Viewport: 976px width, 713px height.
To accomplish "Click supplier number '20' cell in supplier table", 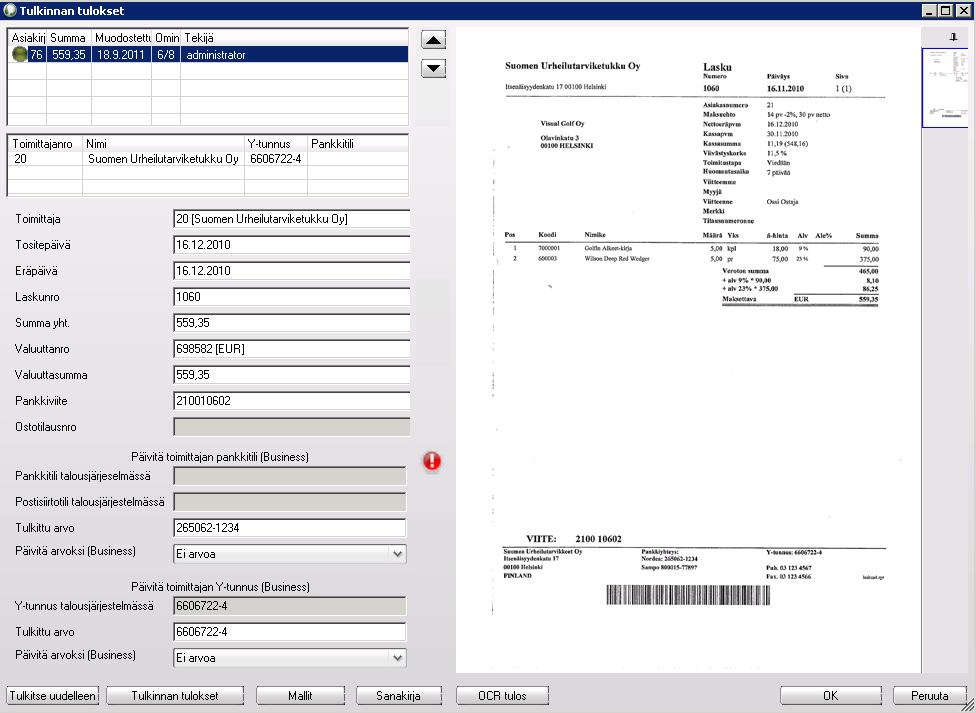I will 45,159.
